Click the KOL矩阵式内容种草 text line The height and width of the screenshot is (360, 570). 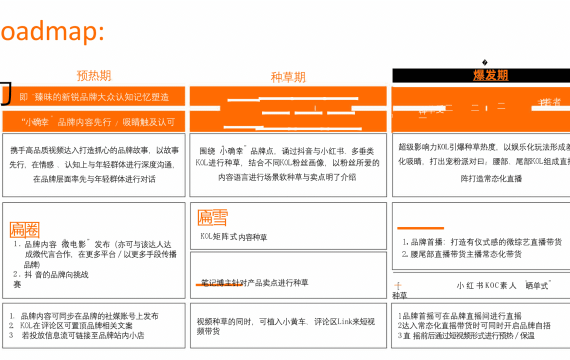pyautogui.click(x=234, y=237)
